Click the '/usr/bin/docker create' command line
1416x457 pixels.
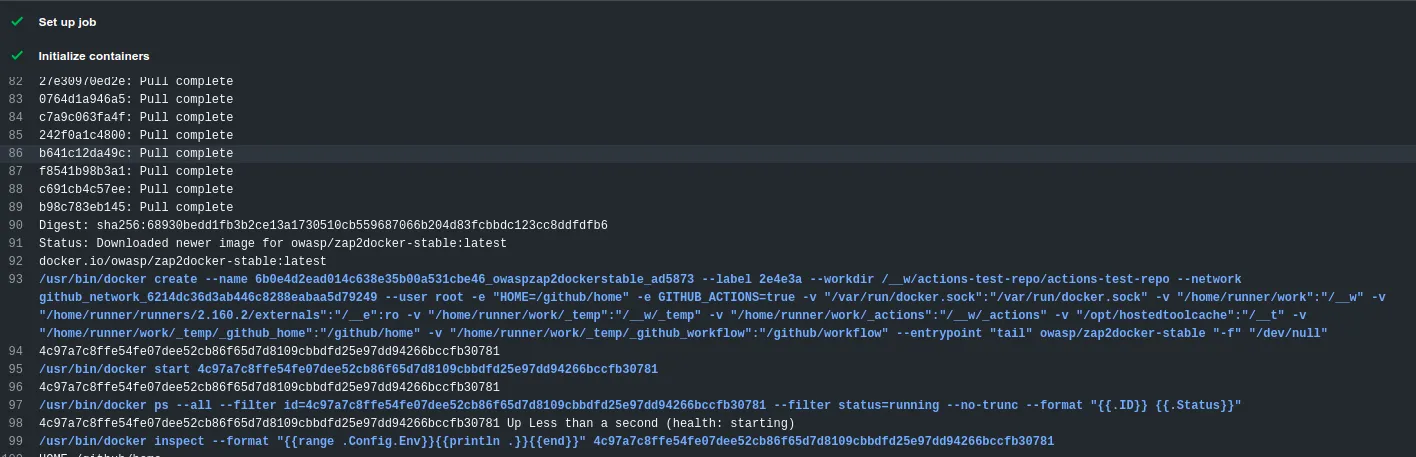pos(712,306)
